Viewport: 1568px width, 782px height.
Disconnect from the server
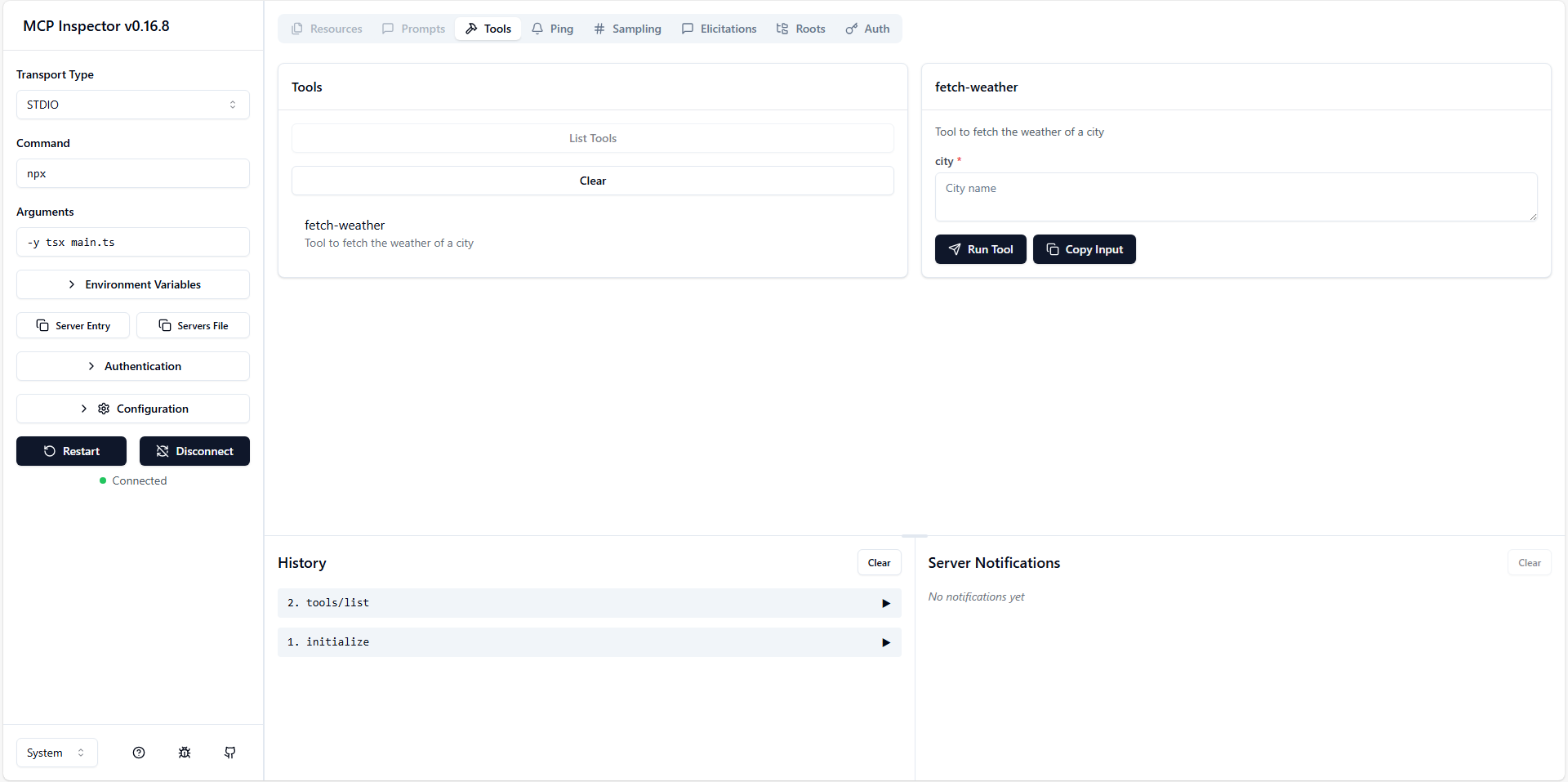pyautogui.click(x=194, y=451)
